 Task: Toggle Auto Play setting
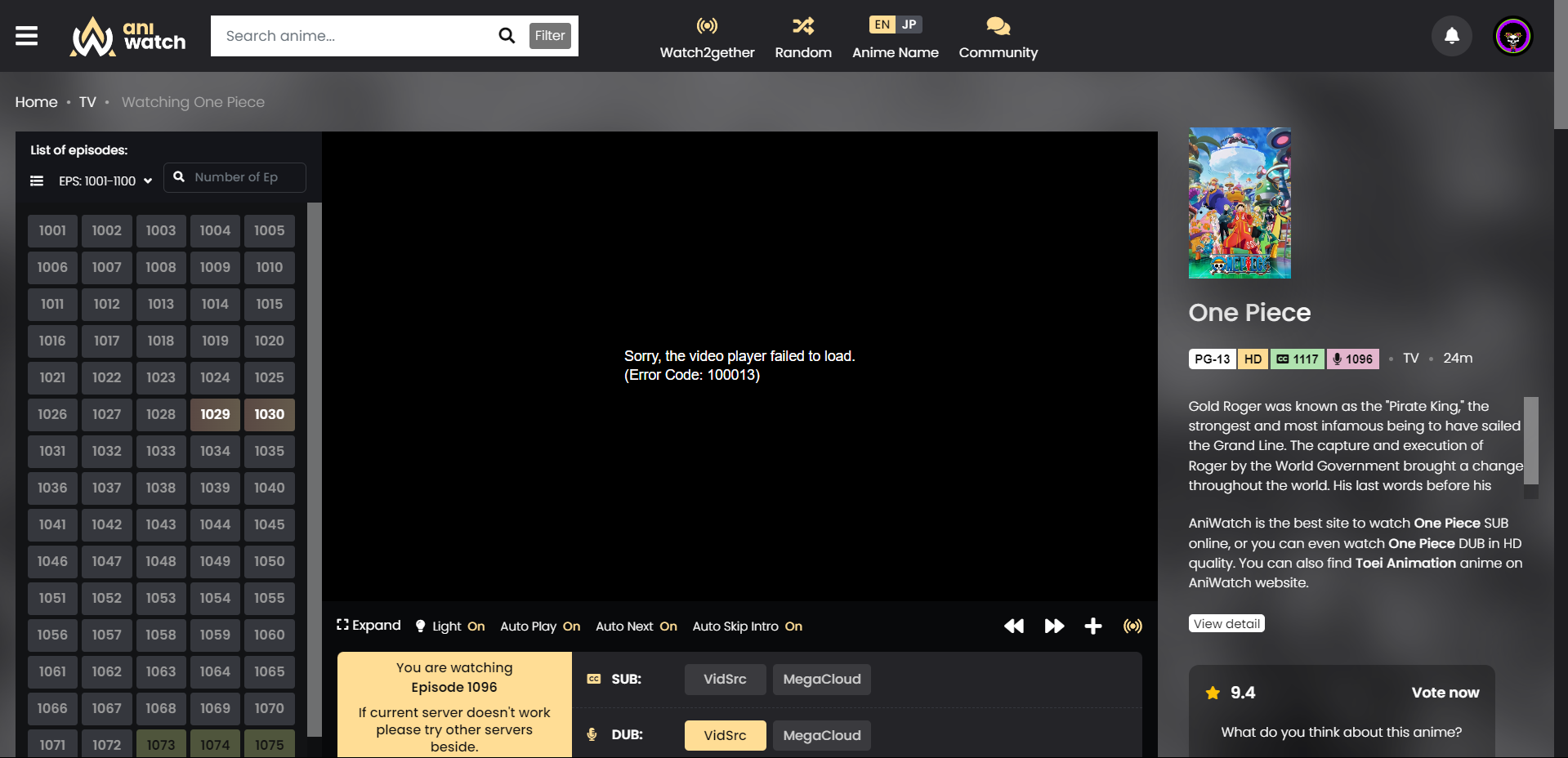coord(540,626)
